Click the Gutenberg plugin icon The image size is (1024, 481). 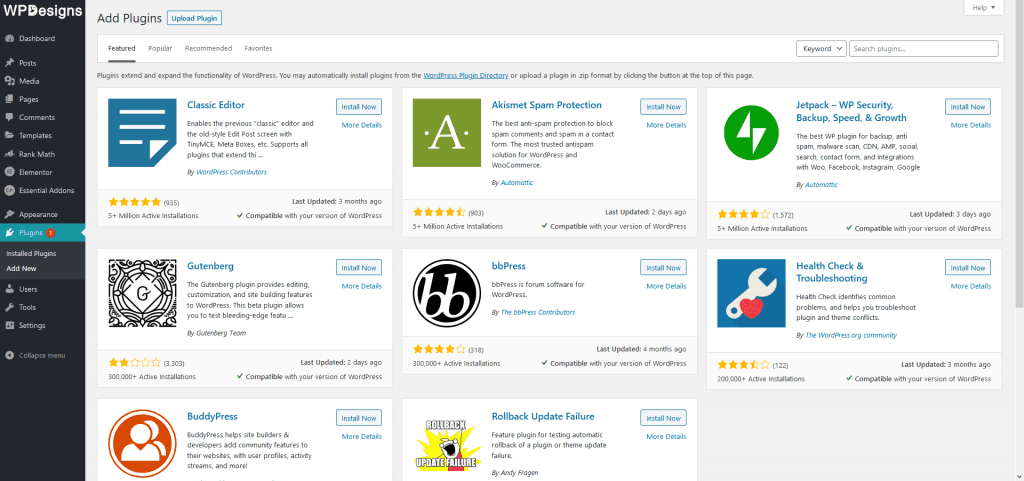(142, 293)
